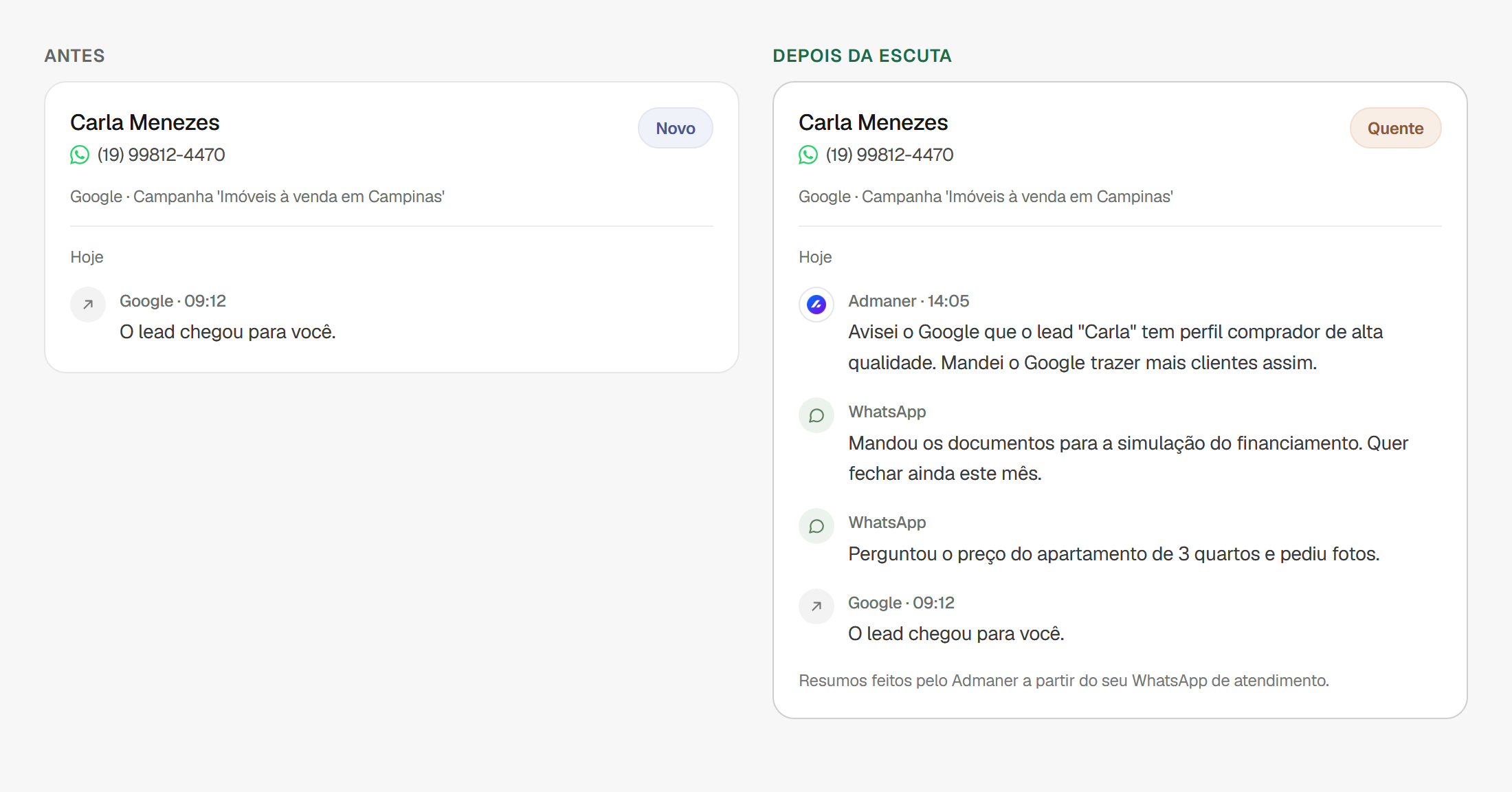Click 'Google · 09:12' label in ANTES card

[173, 301]
